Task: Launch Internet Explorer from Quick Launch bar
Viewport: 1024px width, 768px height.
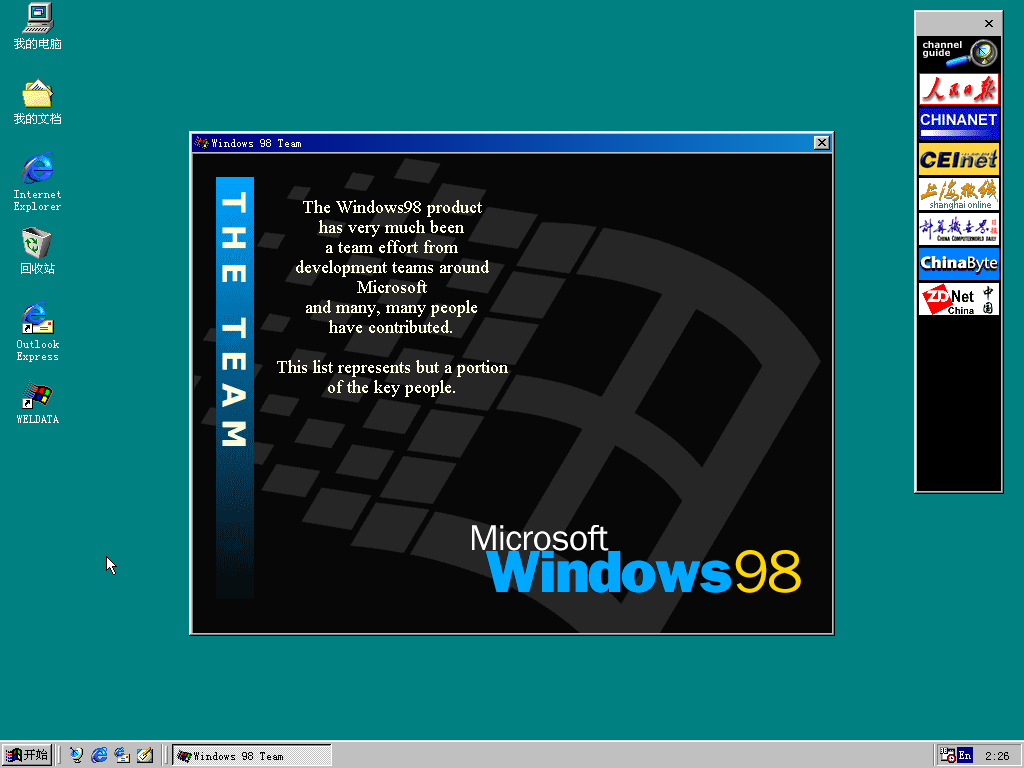Action: 99,755
